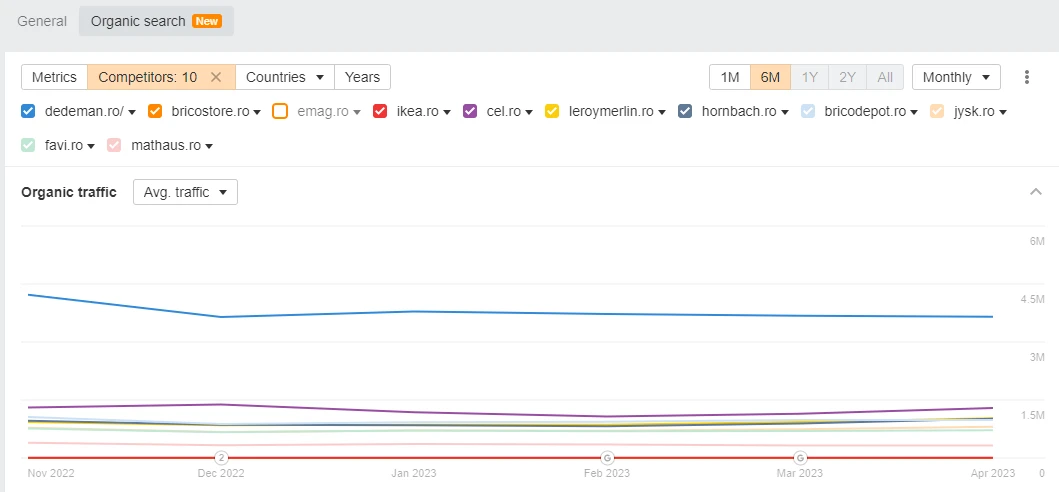The width and height of the screenshot is (1059, 492).
Task: Click the 4.5M axis value
Action: point(1033,299)
